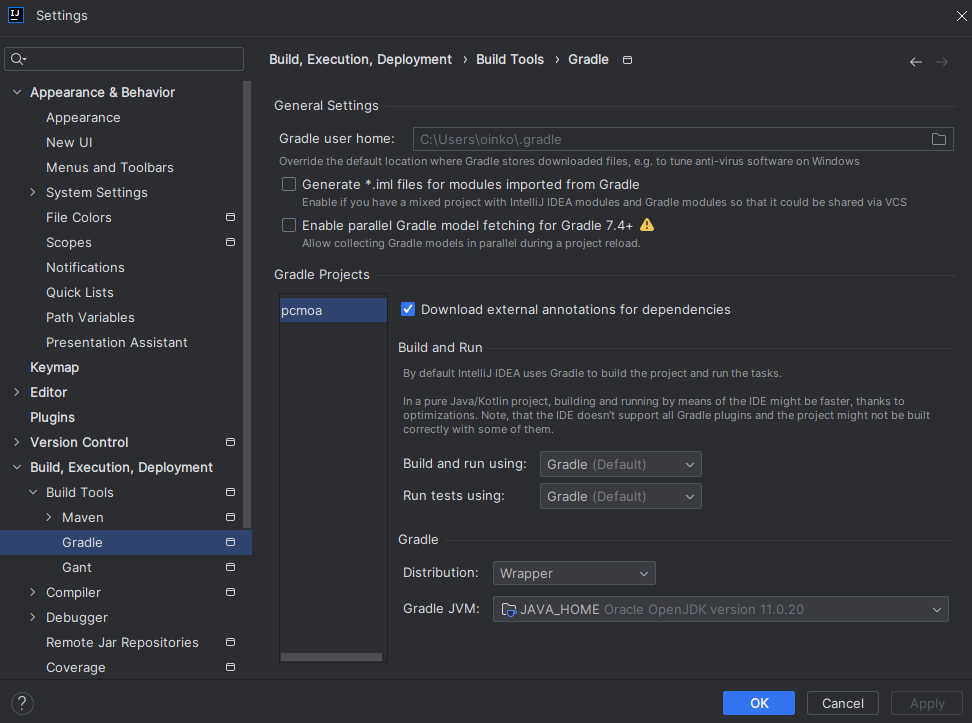Click the Cancel button
The height and width of the screenshot is (723, 972).
842,703
